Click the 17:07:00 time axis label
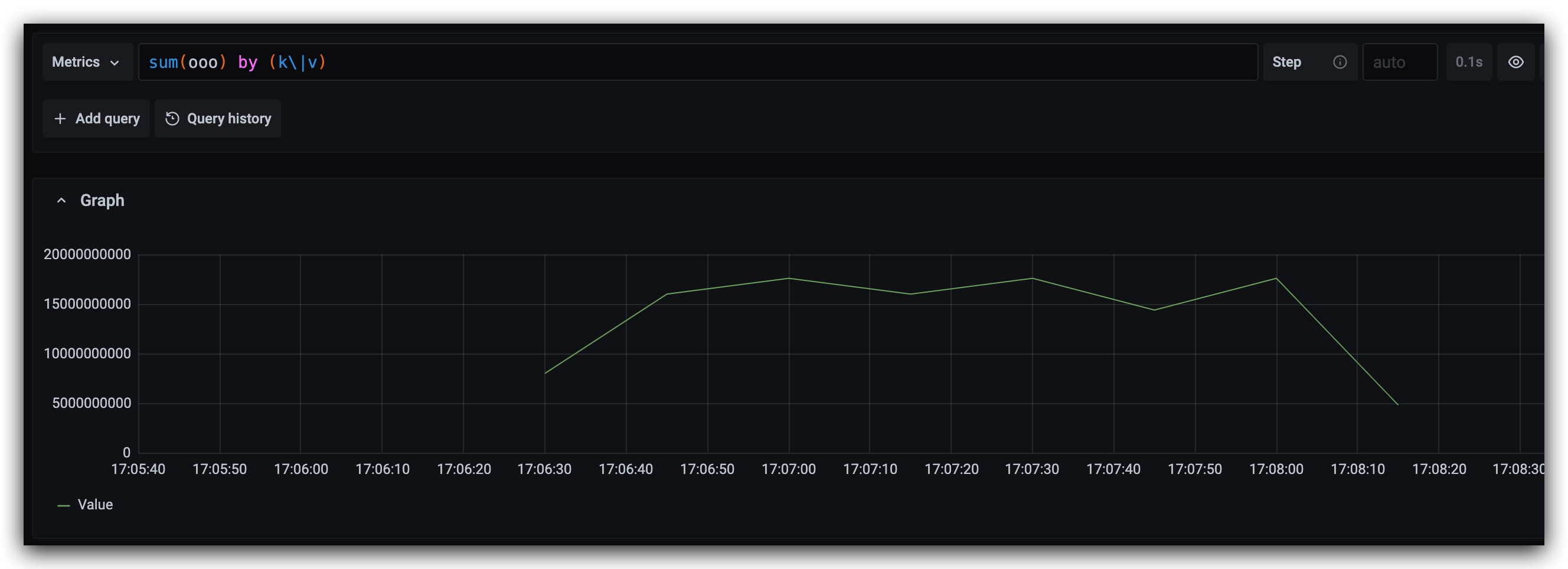This screenshot has height=569, width=1568. 788,469
